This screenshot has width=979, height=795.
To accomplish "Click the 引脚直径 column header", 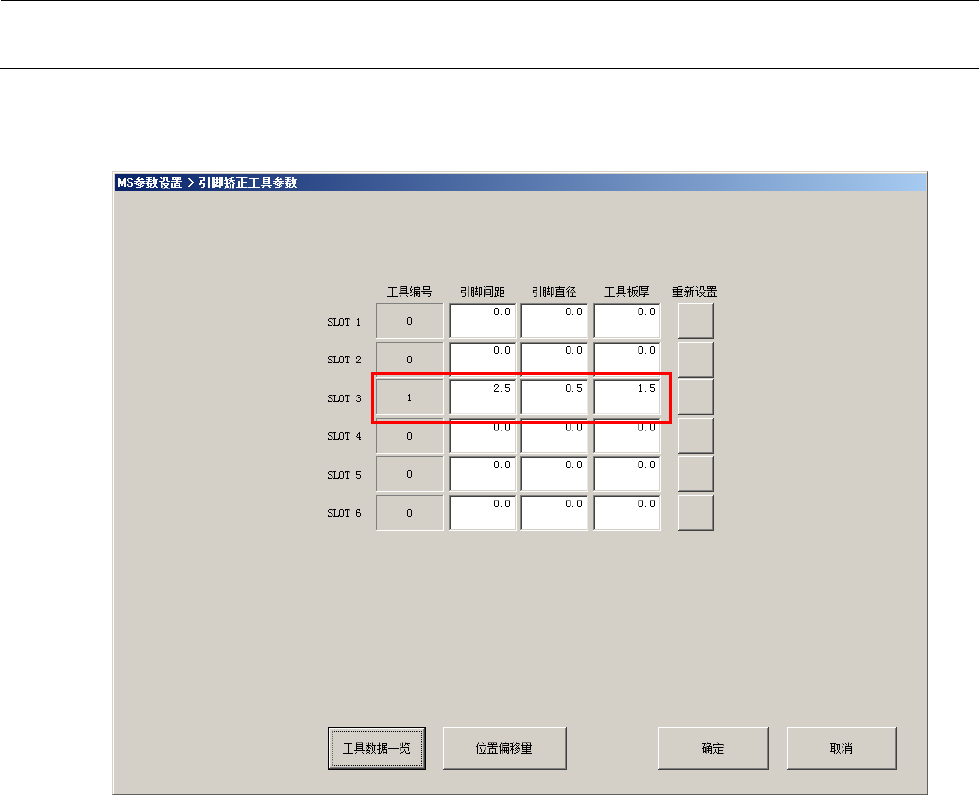I will (554, 292).
